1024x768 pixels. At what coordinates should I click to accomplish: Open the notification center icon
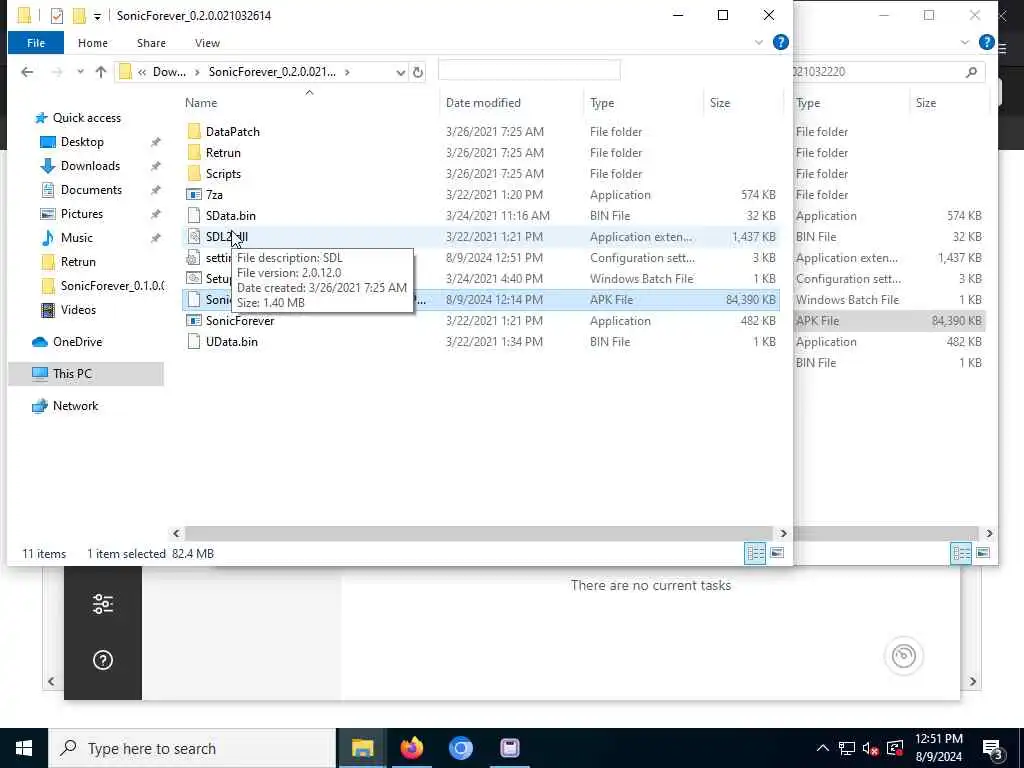tap(993, 750)
